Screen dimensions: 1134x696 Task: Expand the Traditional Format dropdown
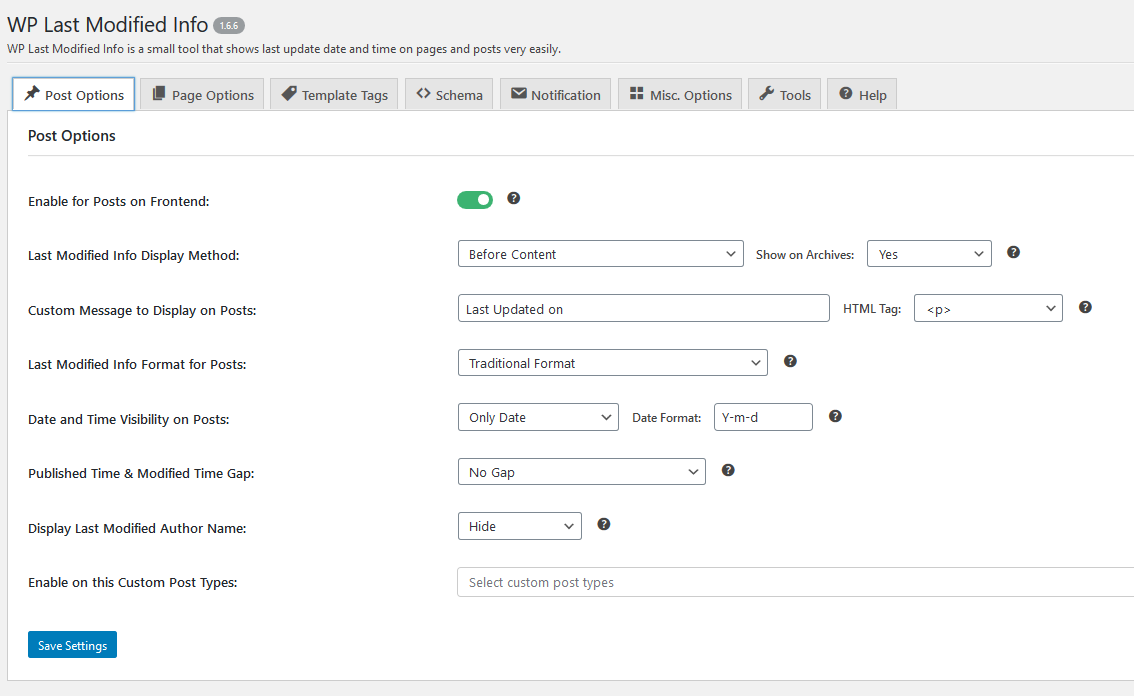[x=613, y=362]
